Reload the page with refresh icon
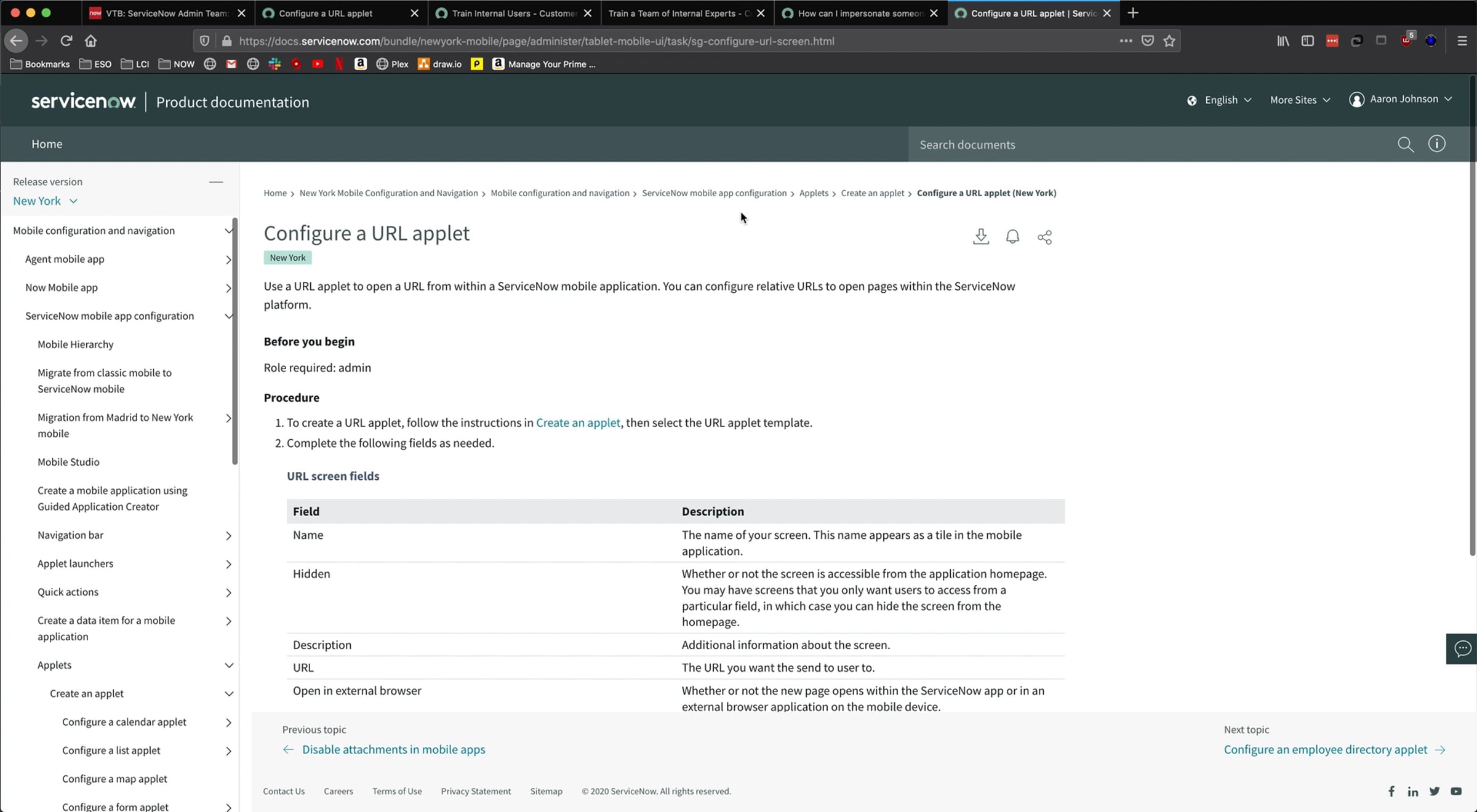This screenshot has width=1477, height=812. (x=66, y=41)
